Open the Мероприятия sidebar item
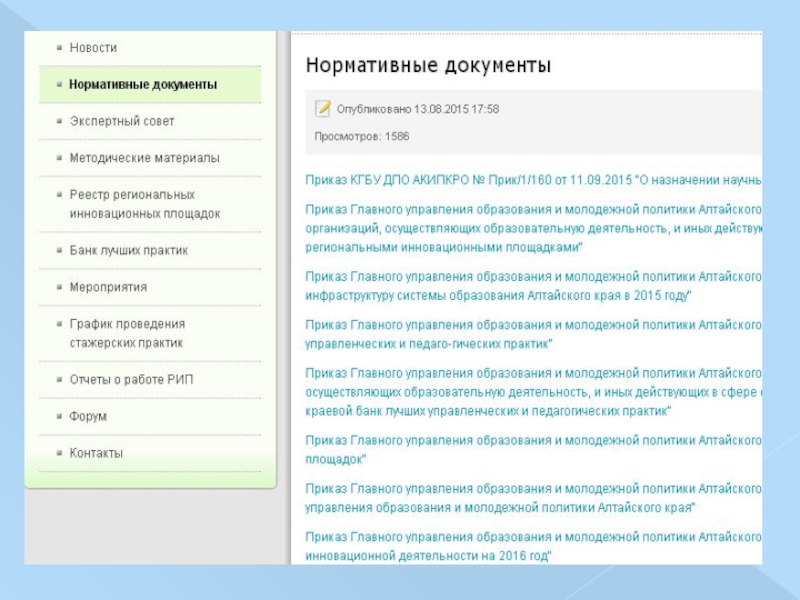The image size is (800, 600). (108, 287)
